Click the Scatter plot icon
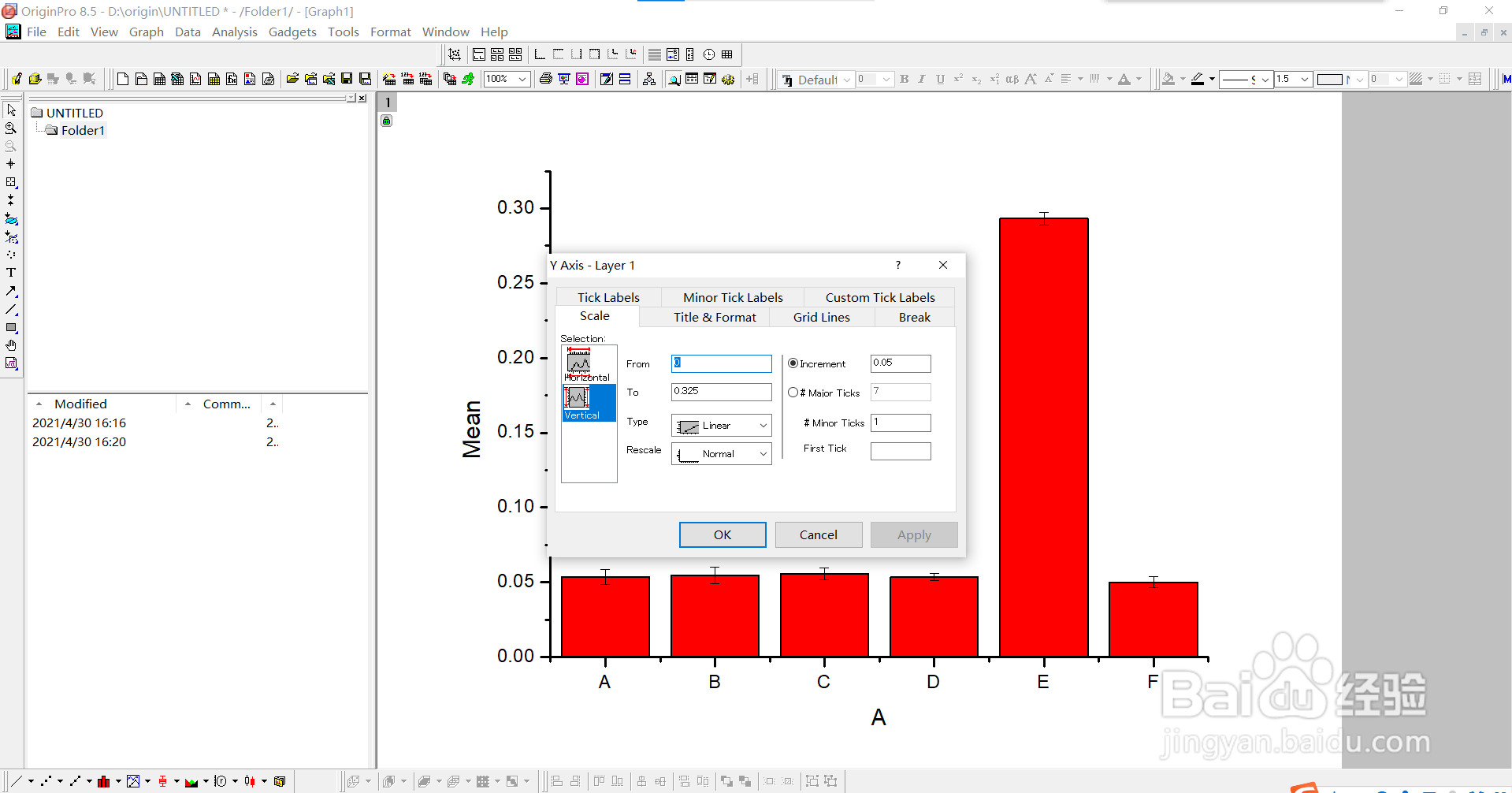The image size is (1512, 793). pos(46,781)
